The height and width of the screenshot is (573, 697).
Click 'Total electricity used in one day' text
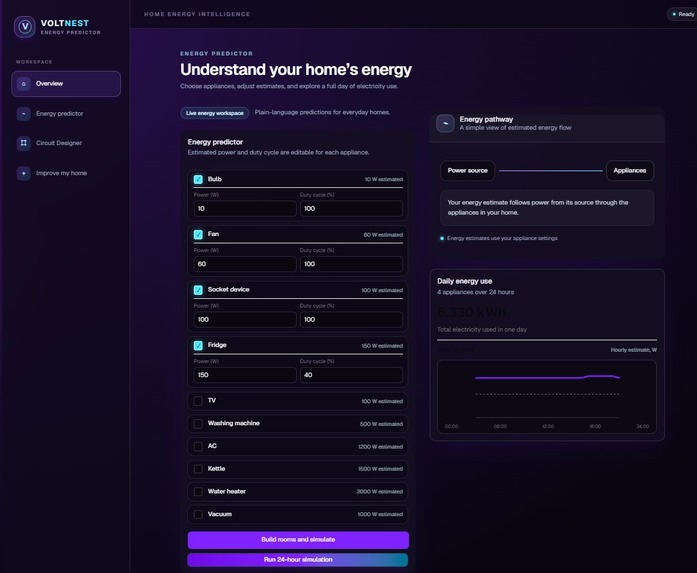coord(482,329)
